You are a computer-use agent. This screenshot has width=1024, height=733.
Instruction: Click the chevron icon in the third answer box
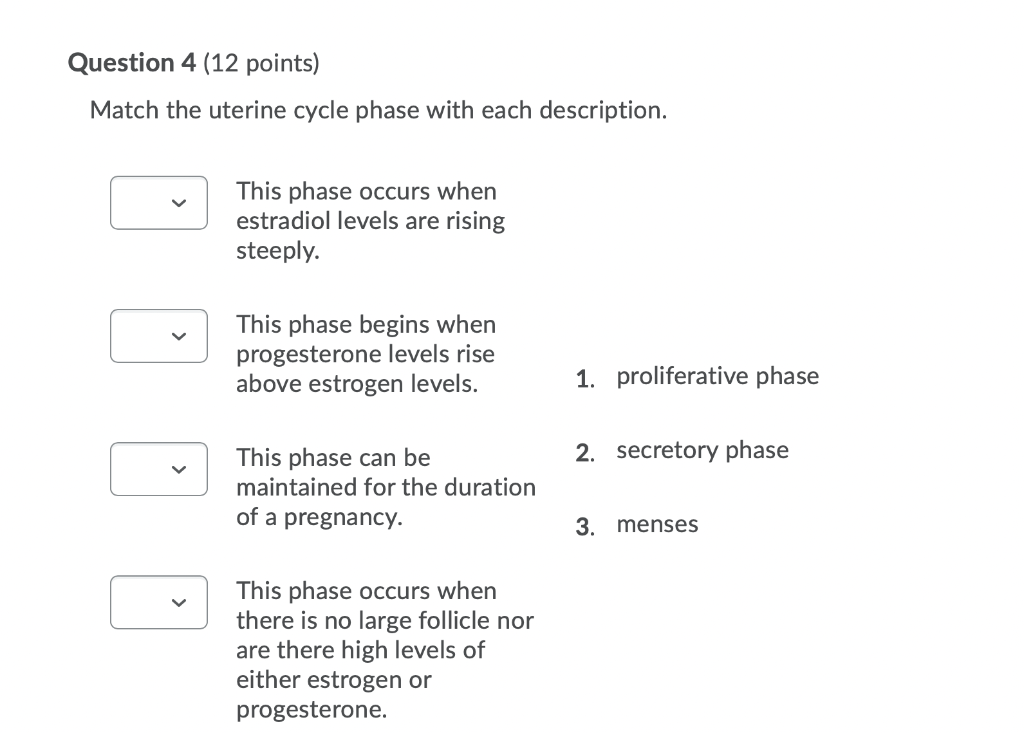(177, 469)
